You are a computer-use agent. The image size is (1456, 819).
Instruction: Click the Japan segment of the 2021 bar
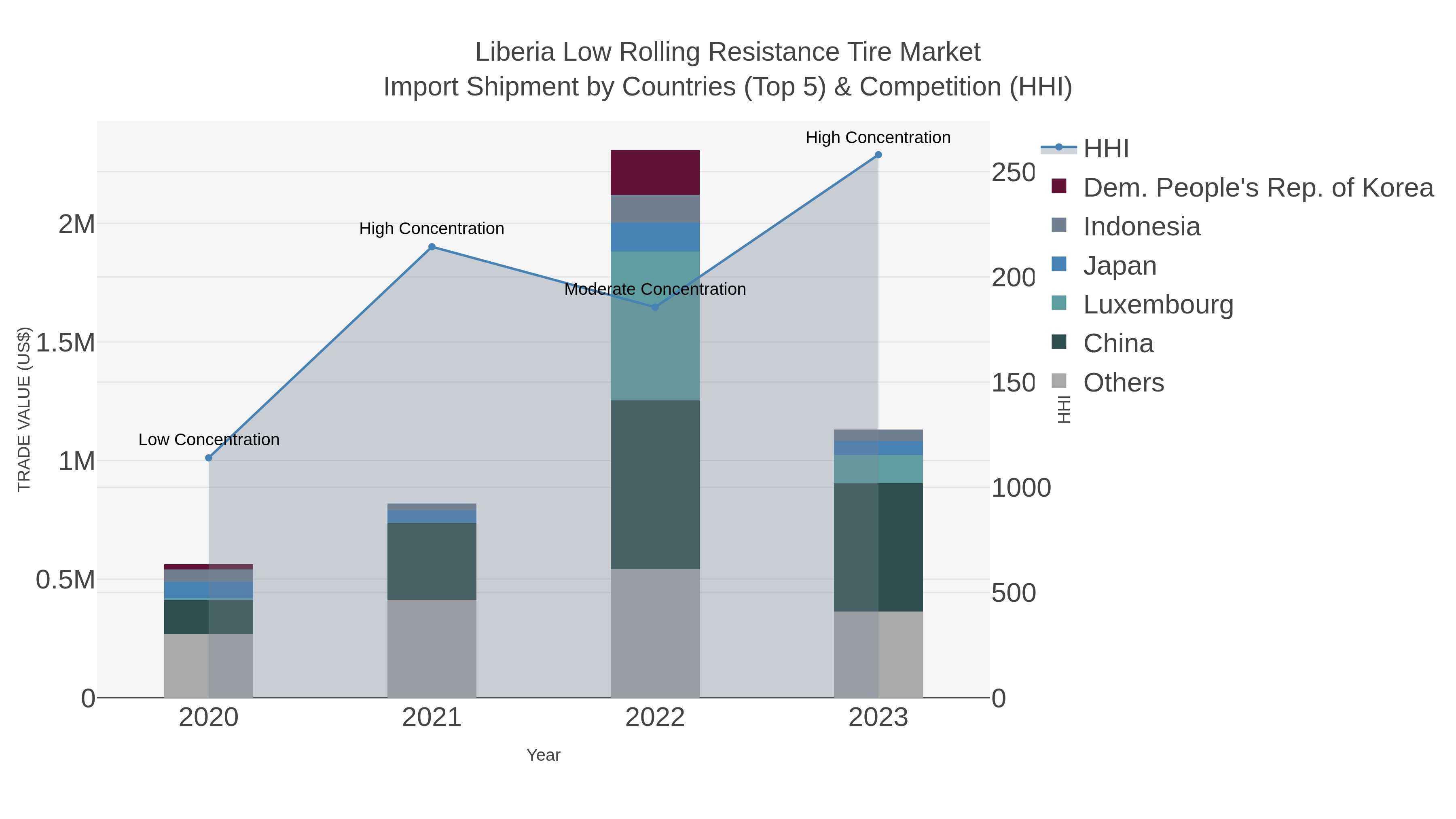pos(432,516)
